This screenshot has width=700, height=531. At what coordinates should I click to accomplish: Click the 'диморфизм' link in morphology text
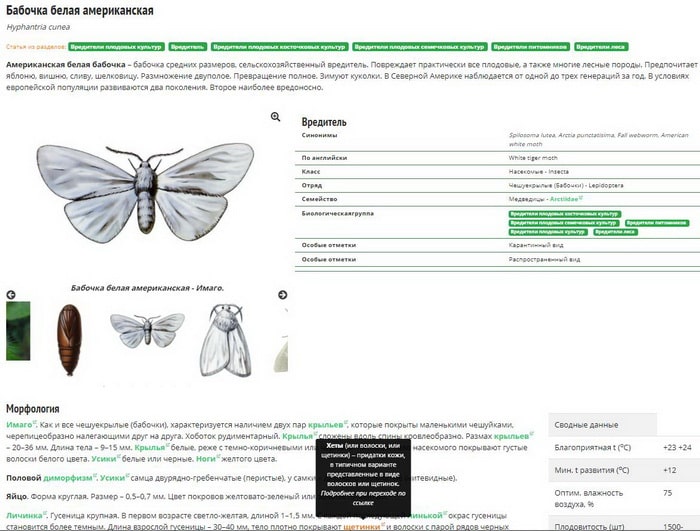pos(65,478)
